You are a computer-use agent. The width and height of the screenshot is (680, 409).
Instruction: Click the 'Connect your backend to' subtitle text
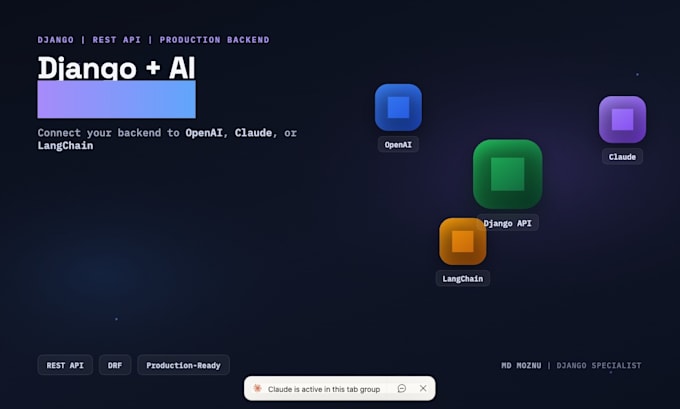[x=108, y=133]
